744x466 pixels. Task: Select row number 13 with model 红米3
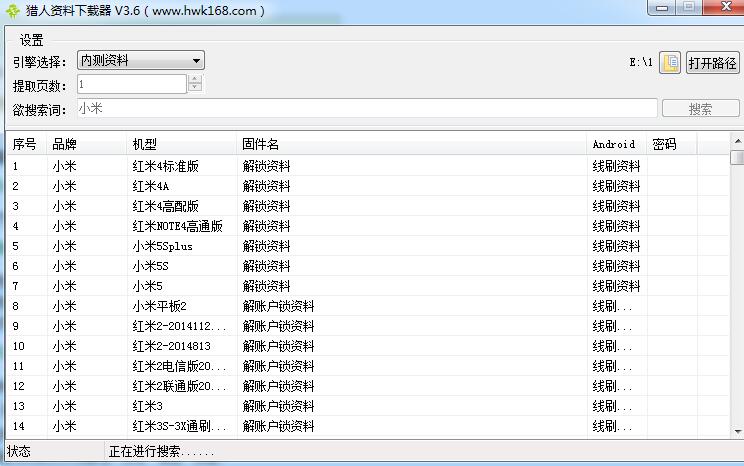point(368,406)
